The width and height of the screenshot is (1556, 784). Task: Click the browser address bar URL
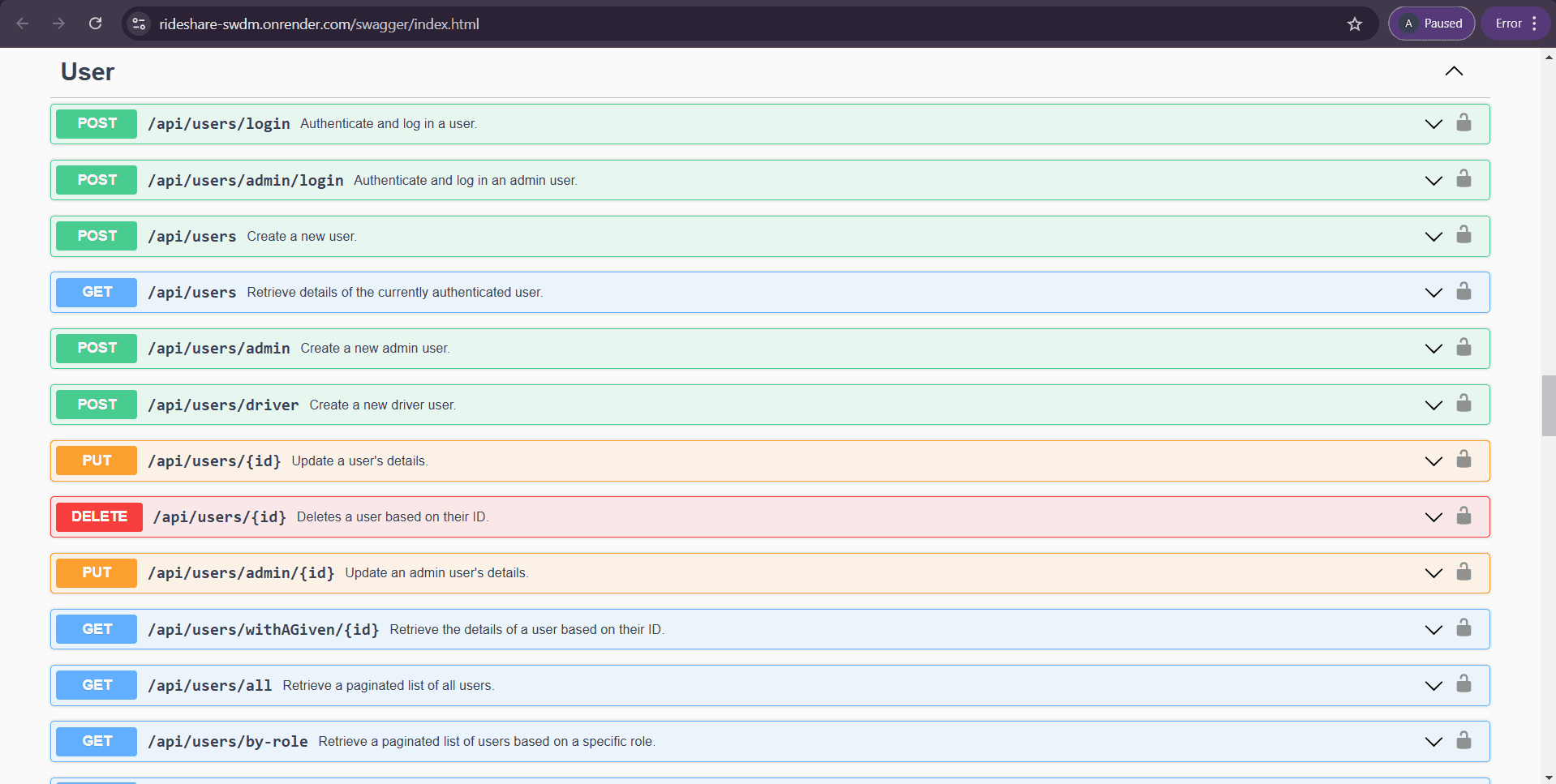coord(319,24)
